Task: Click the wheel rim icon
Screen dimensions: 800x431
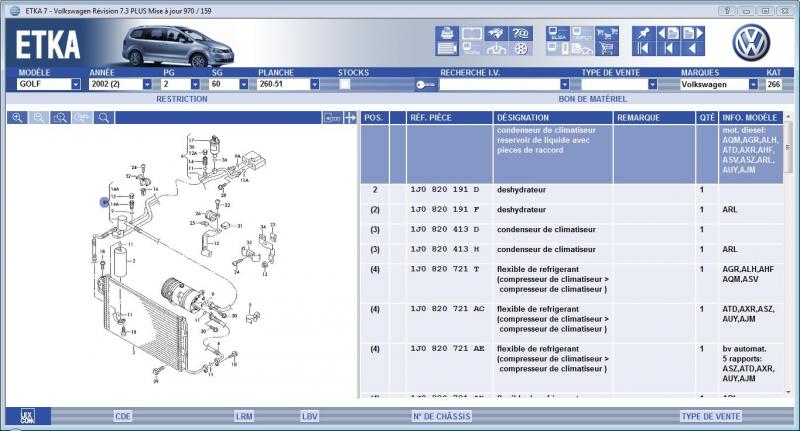Action: [520, 48]
